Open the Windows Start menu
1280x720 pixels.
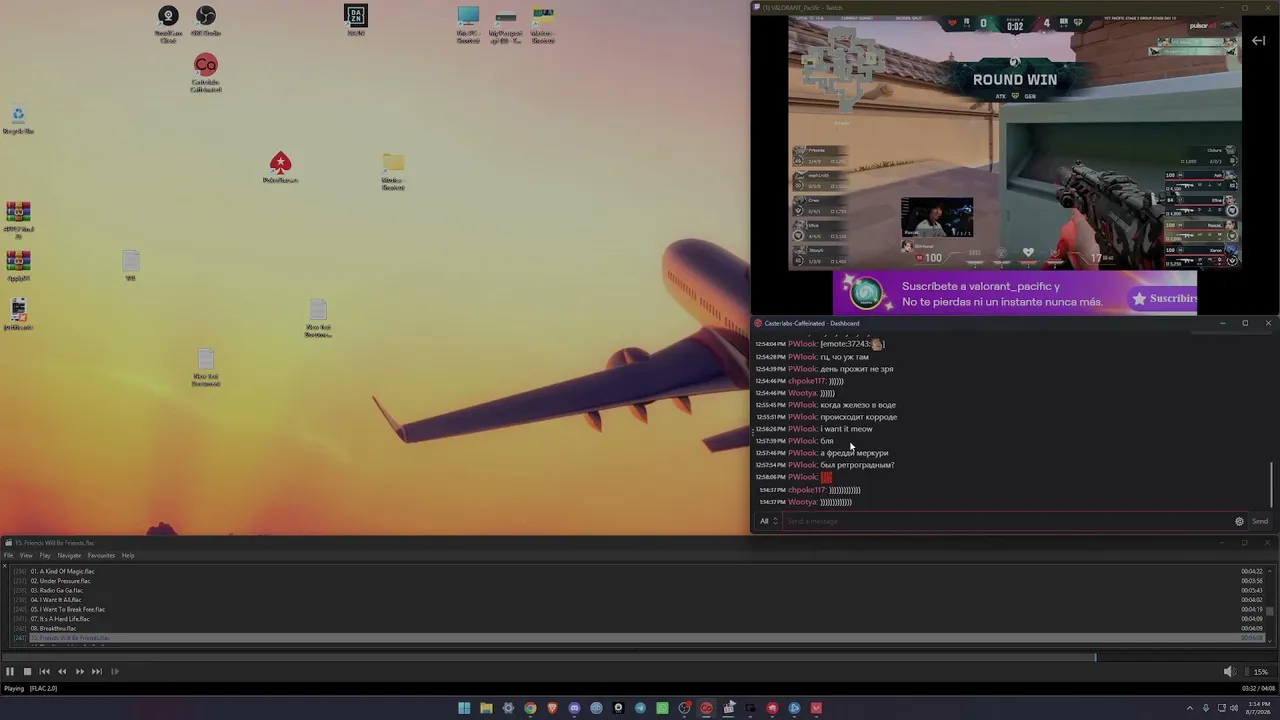coord(464,708)
